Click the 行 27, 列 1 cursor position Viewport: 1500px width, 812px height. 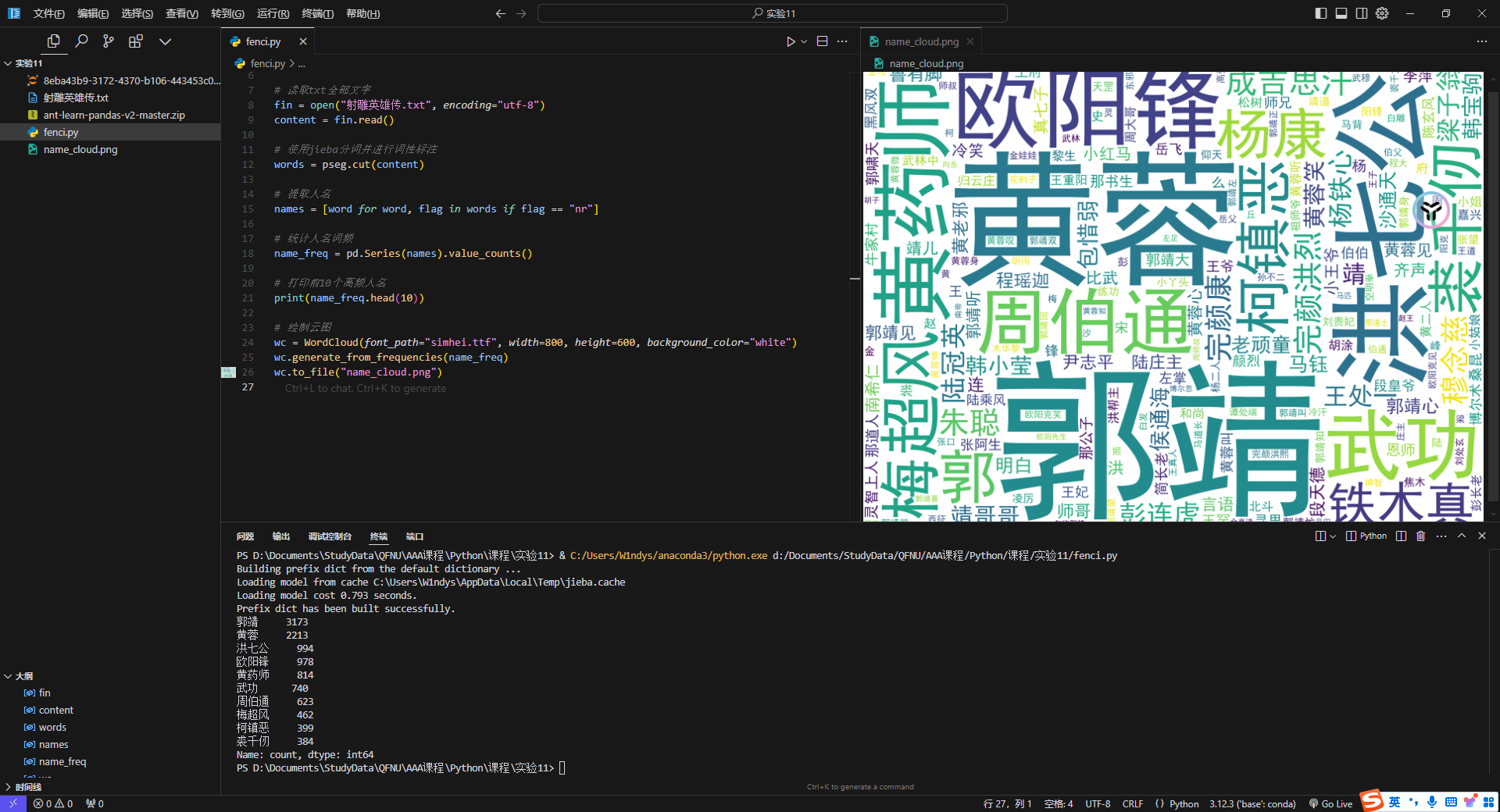point(1007,803)
